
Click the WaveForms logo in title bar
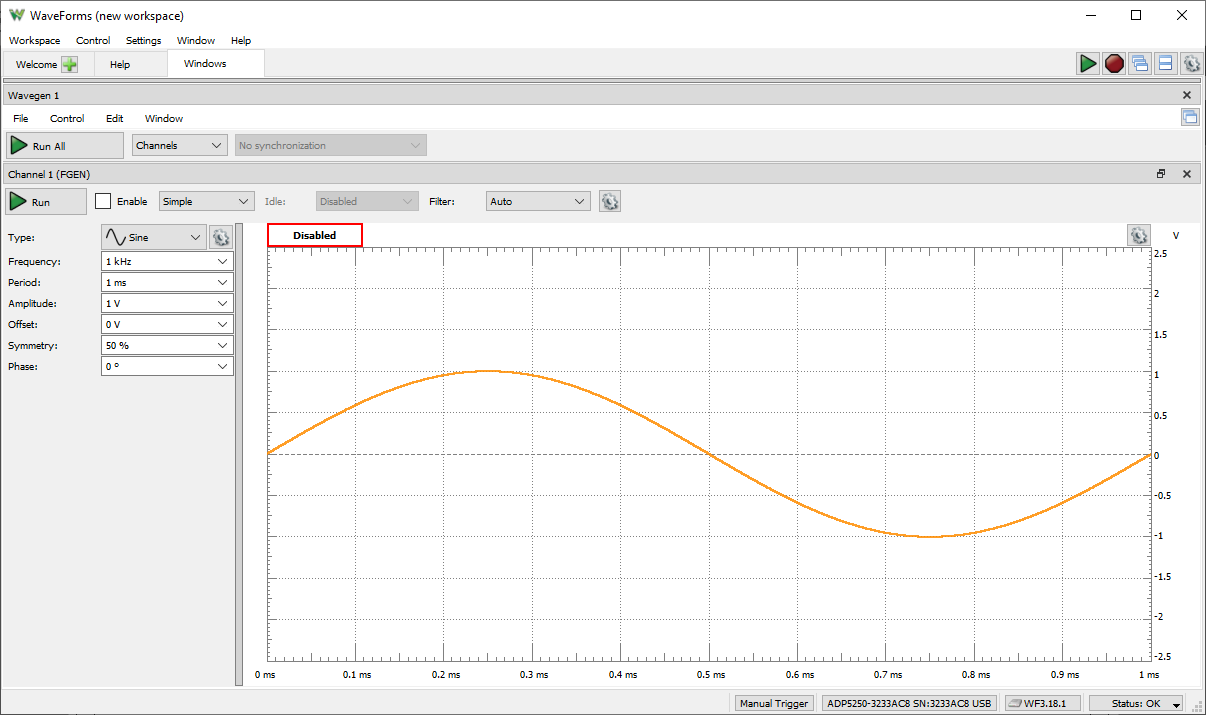pos(17,15)
